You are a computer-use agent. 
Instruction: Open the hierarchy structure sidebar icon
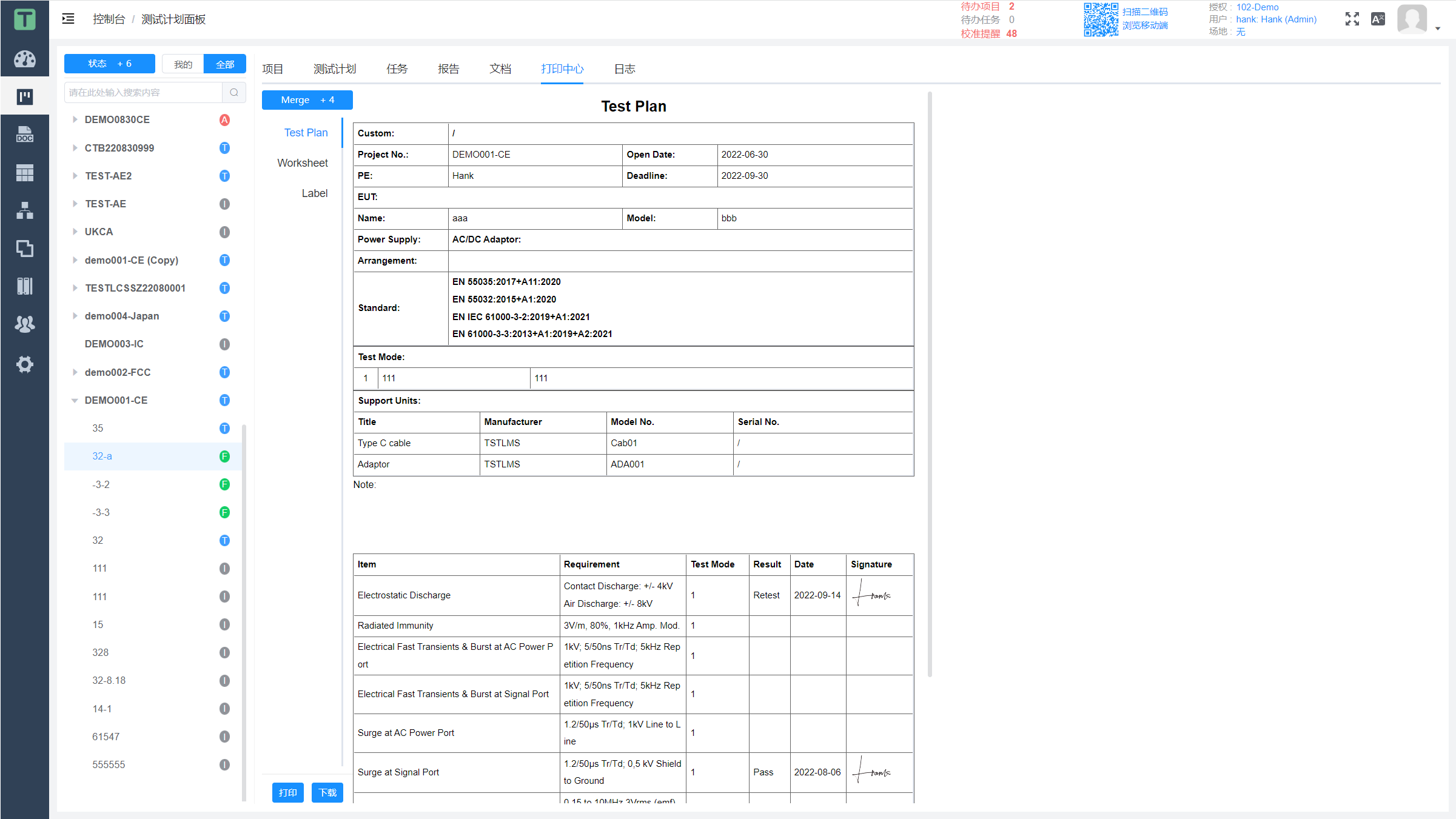[x=24, y=210]
